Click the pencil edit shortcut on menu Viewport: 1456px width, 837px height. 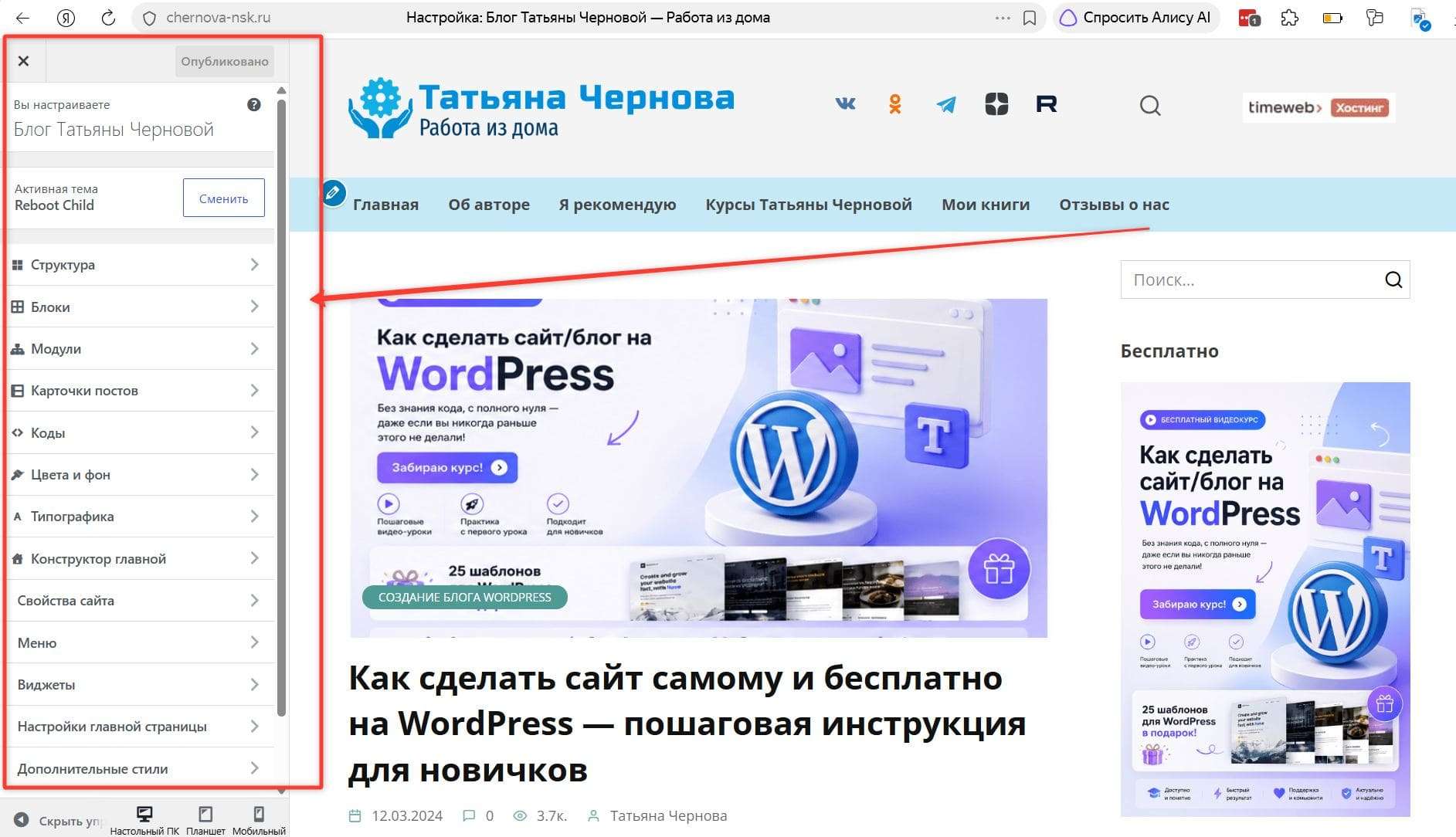334,192
